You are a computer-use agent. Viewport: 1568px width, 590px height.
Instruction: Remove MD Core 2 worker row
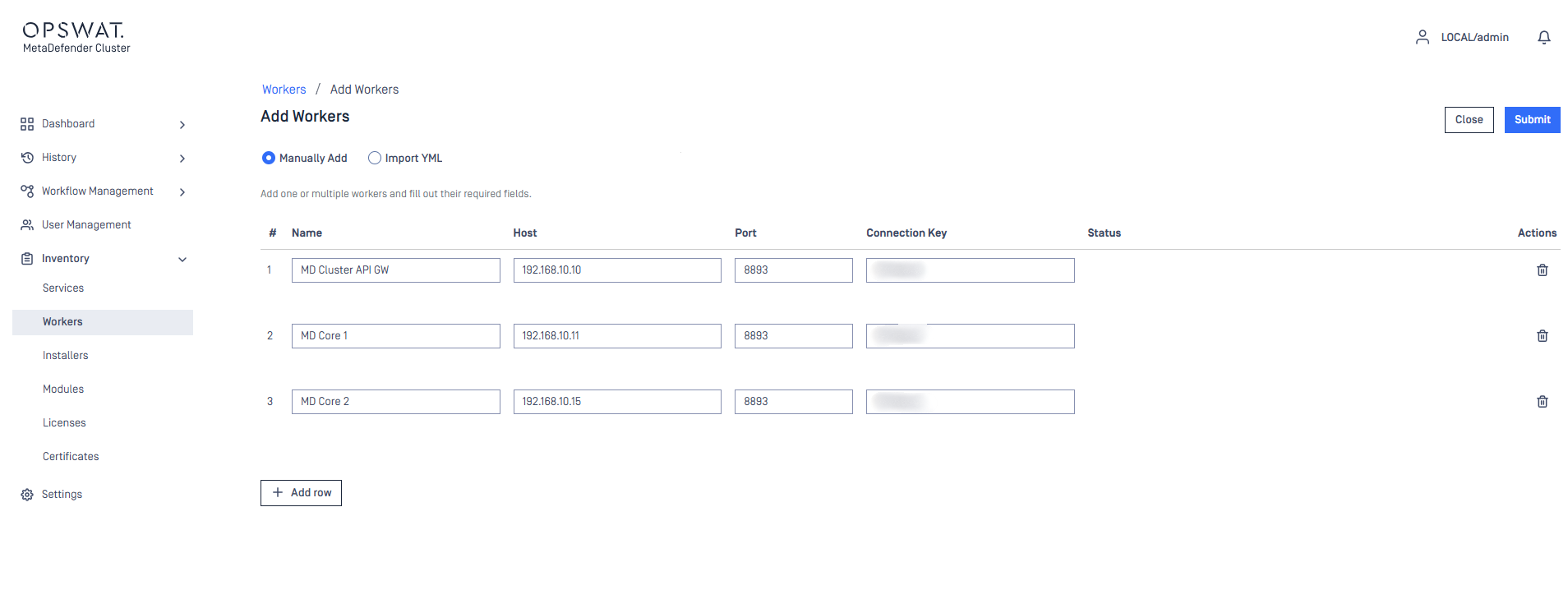click(x=1542, y=402)
